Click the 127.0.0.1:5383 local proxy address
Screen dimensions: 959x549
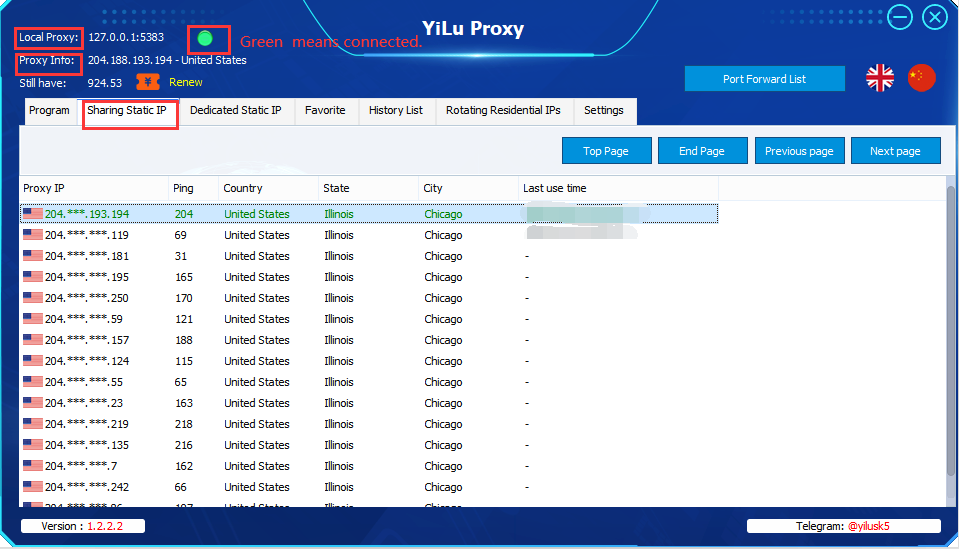click(126, 37)
